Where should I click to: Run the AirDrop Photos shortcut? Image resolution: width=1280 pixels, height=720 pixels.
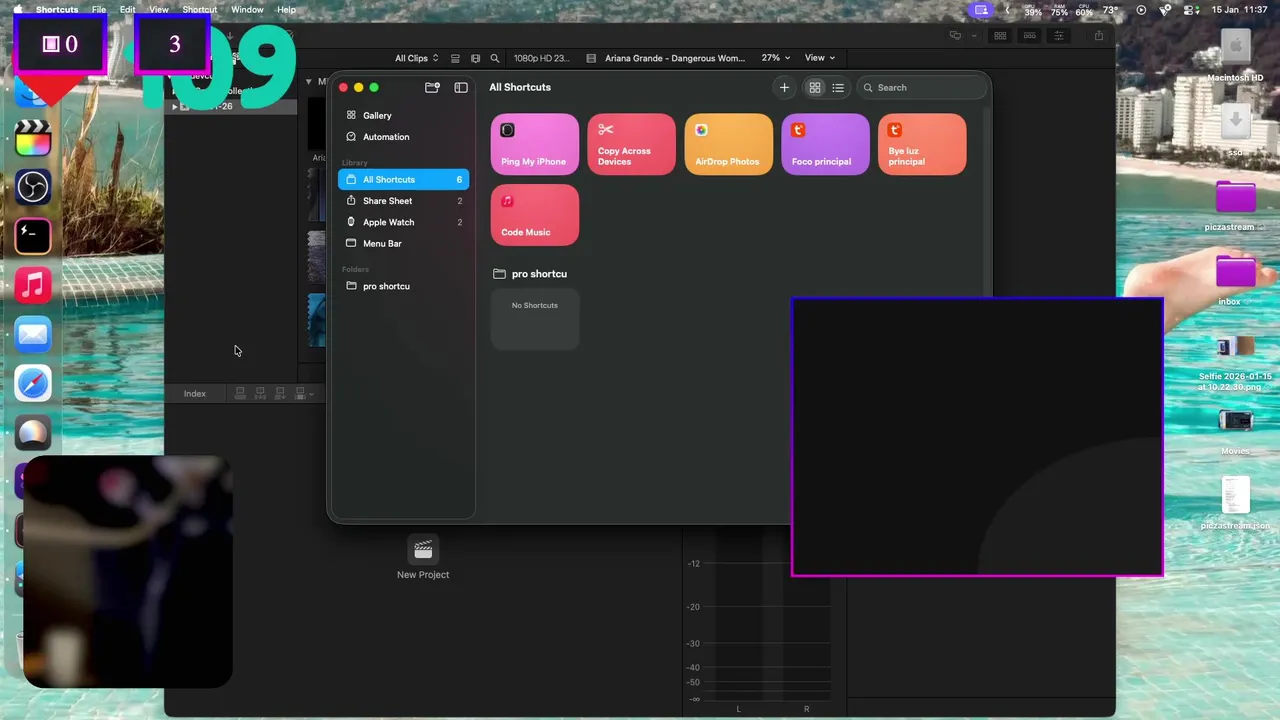click(729, 144)
